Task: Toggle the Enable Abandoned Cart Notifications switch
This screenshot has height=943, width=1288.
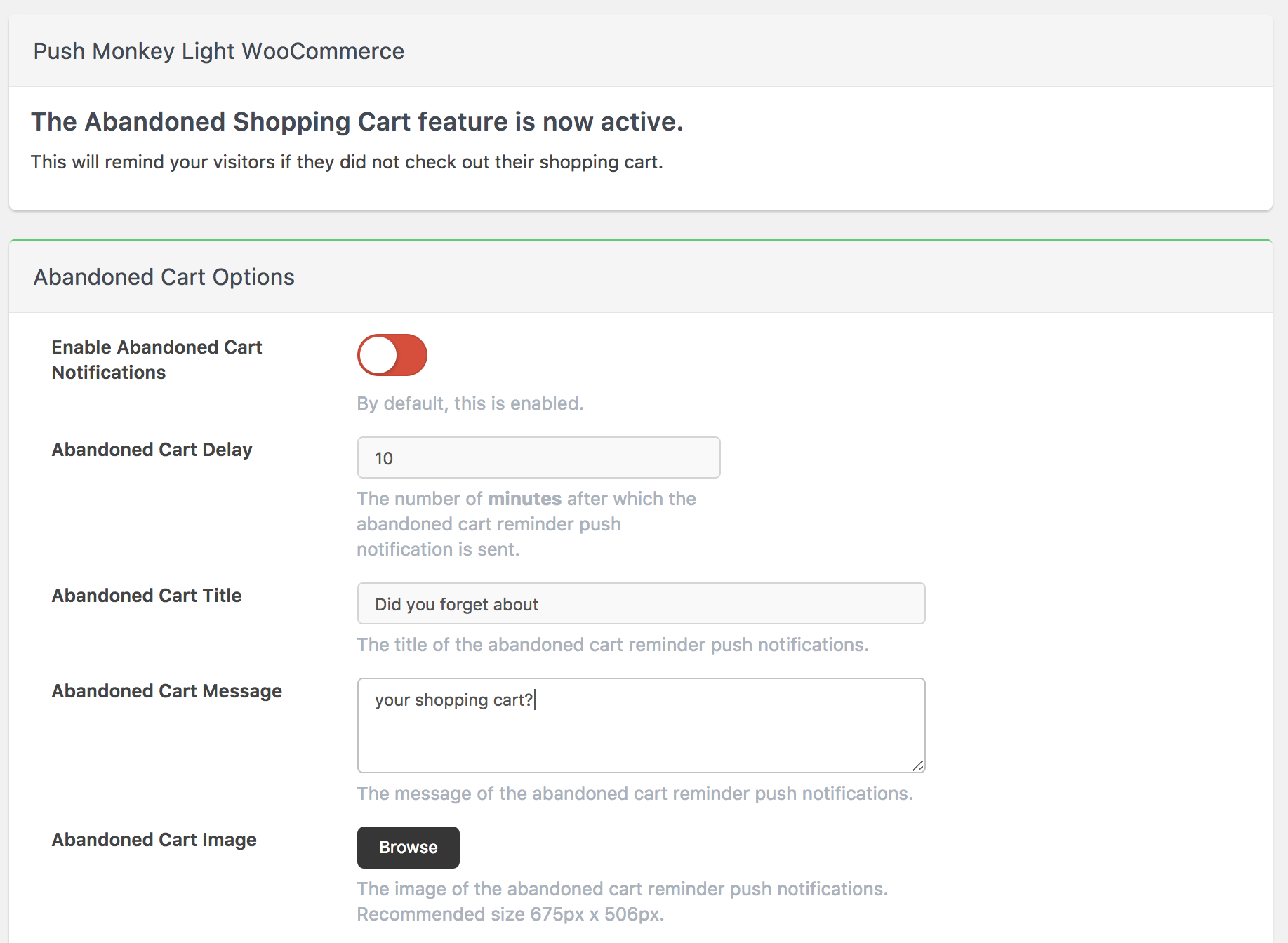Action: (392, 355)
